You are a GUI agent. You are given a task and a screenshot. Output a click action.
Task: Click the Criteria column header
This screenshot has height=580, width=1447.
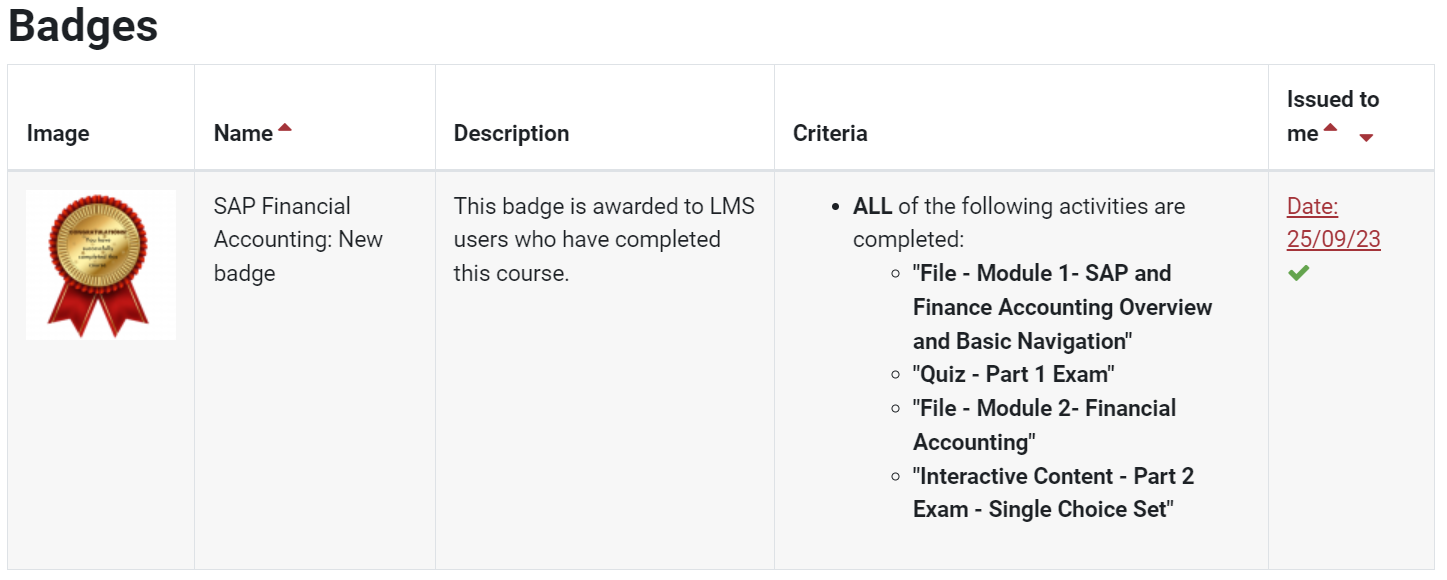830,133
